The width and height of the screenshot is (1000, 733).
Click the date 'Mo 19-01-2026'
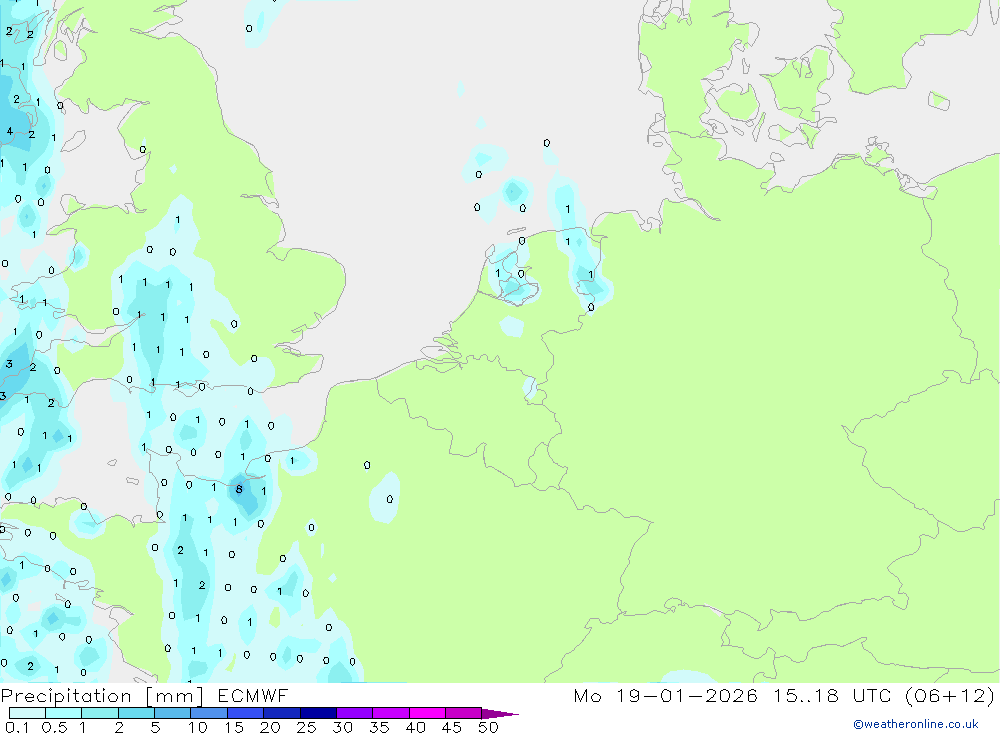[665, 696]
